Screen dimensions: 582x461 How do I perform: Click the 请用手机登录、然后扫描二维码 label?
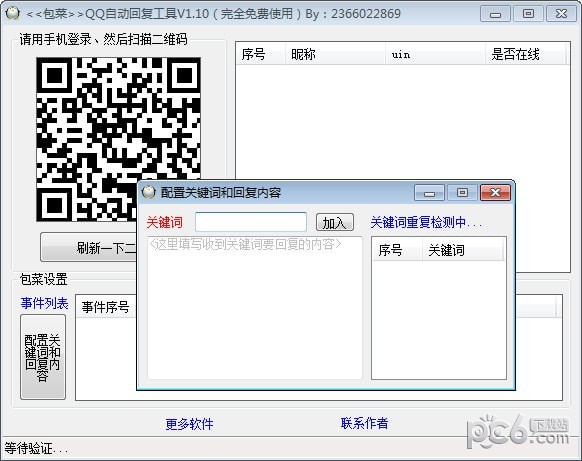[103, 39]
